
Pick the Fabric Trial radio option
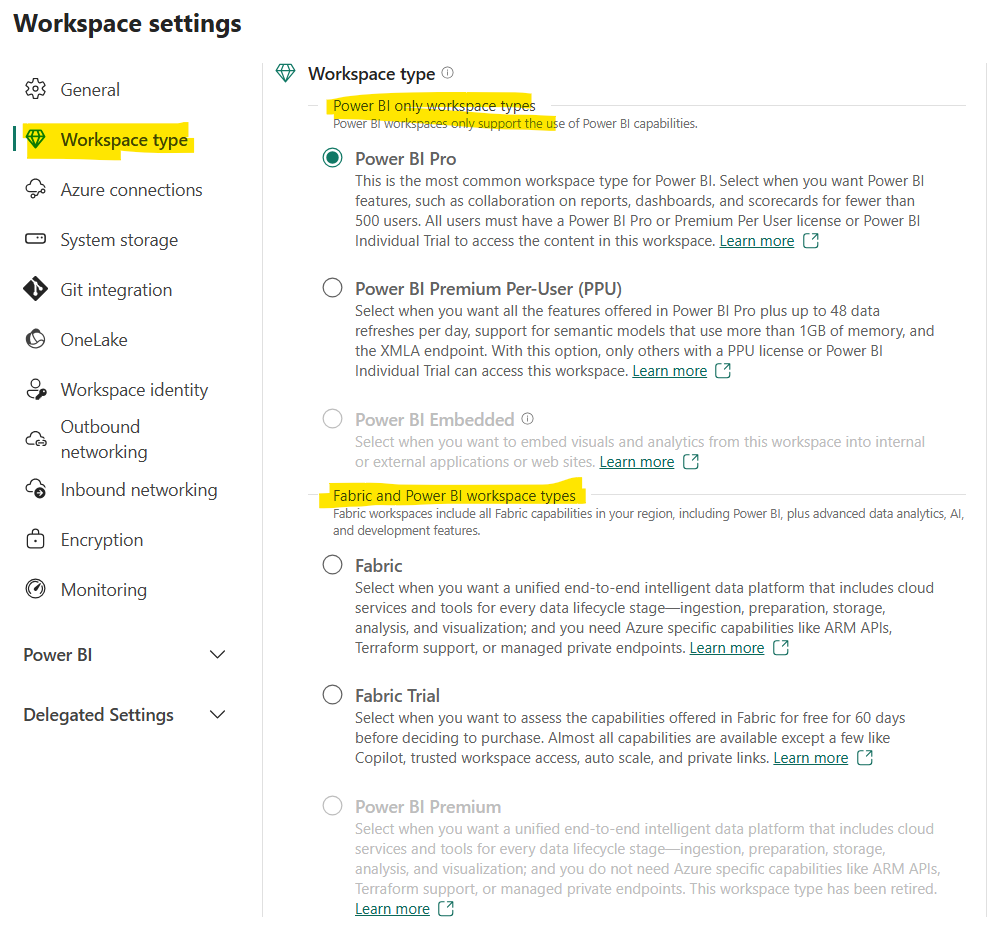(x=332, y=695)
